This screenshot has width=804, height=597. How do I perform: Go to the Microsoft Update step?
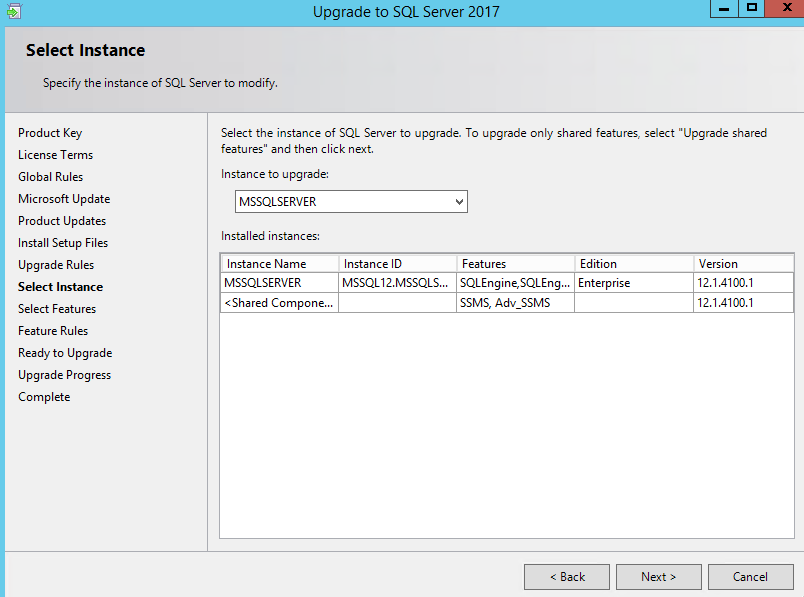(x=64, y=199)
